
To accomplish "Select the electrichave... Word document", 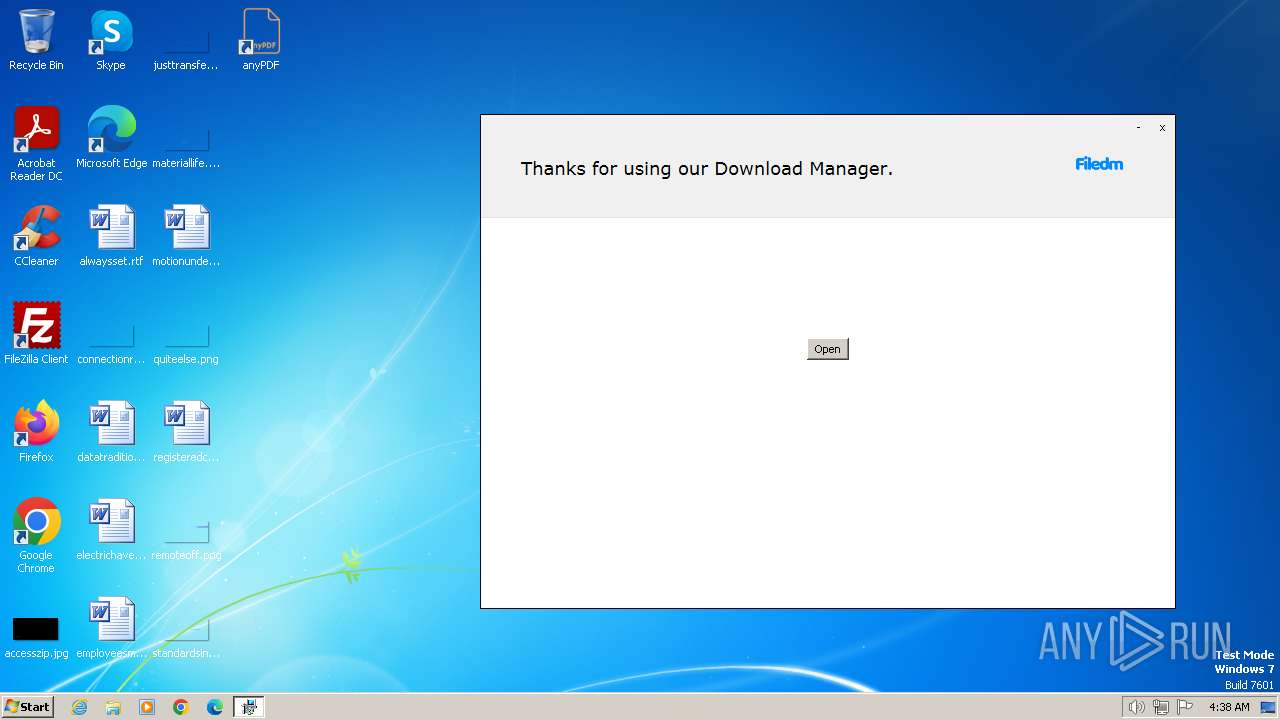I will pyautogui.click(x=111, y=530).
